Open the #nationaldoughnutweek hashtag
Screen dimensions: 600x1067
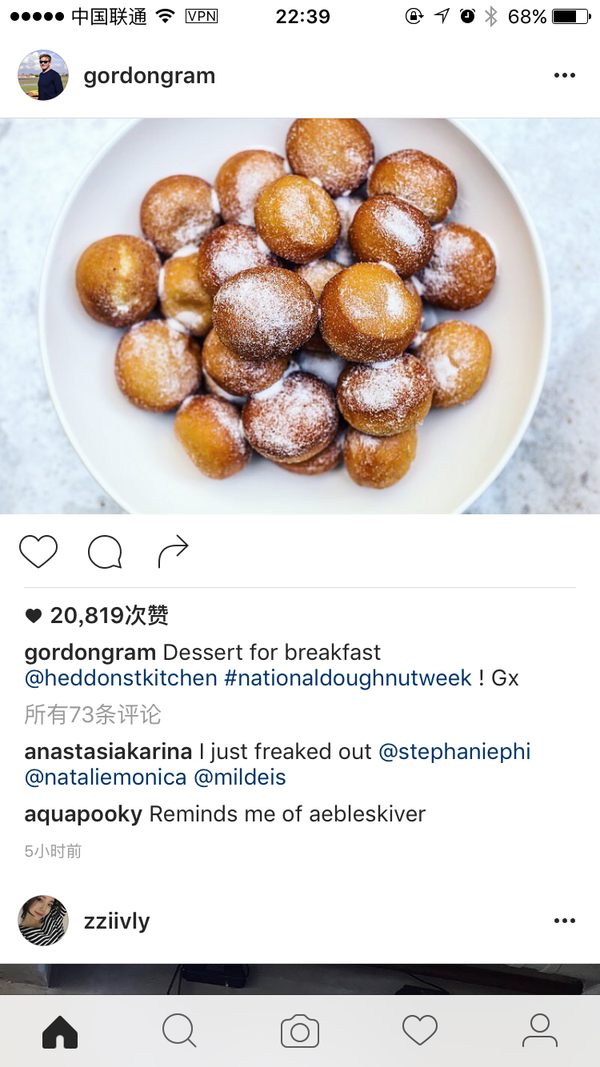tap(348, 678)
